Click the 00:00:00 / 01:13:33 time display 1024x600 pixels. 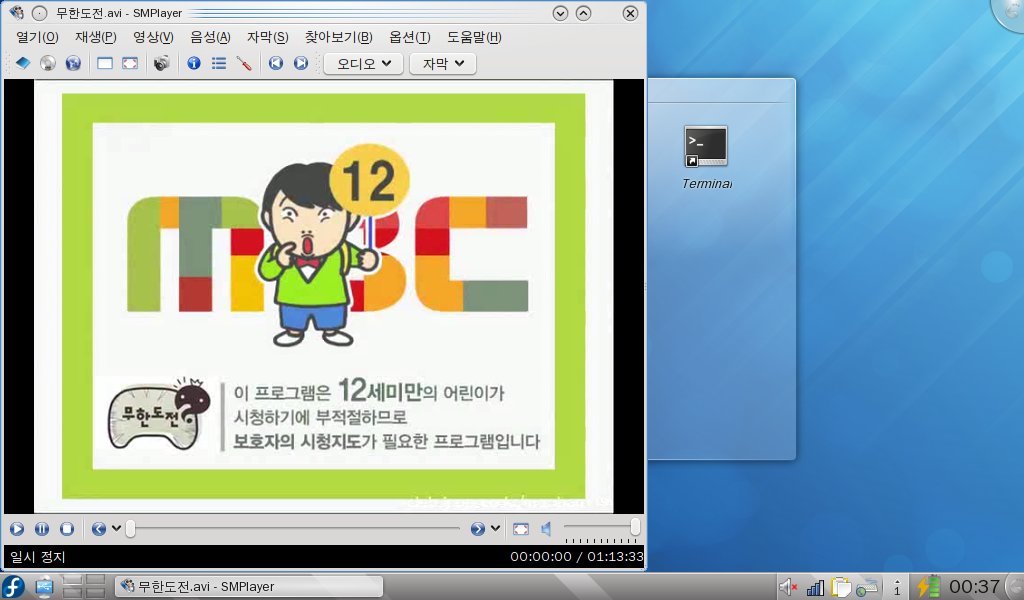pyautogui.click(x=577, y=557)
